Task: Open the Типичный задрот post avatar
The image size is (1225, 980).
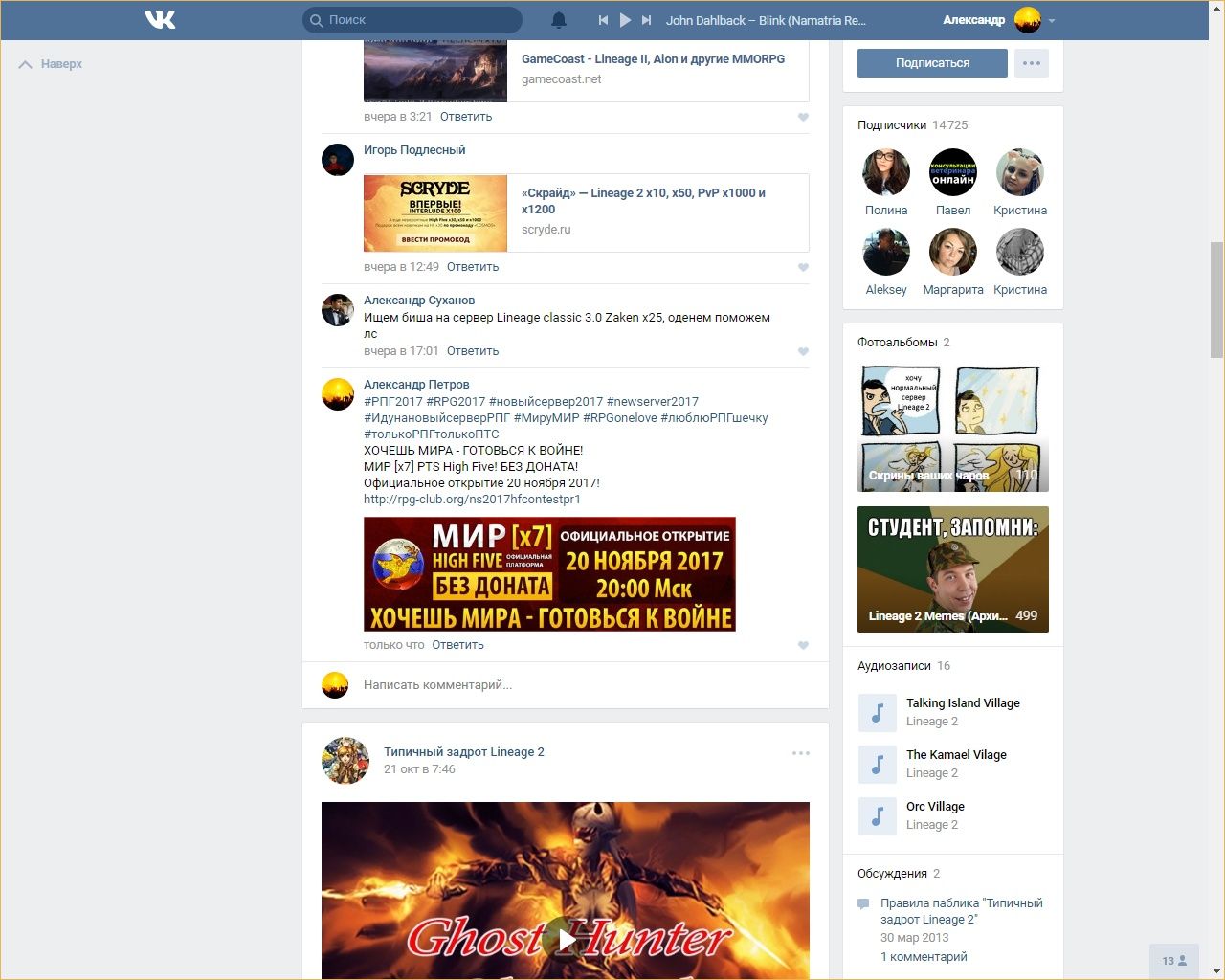Action: [x=345, y=761]
